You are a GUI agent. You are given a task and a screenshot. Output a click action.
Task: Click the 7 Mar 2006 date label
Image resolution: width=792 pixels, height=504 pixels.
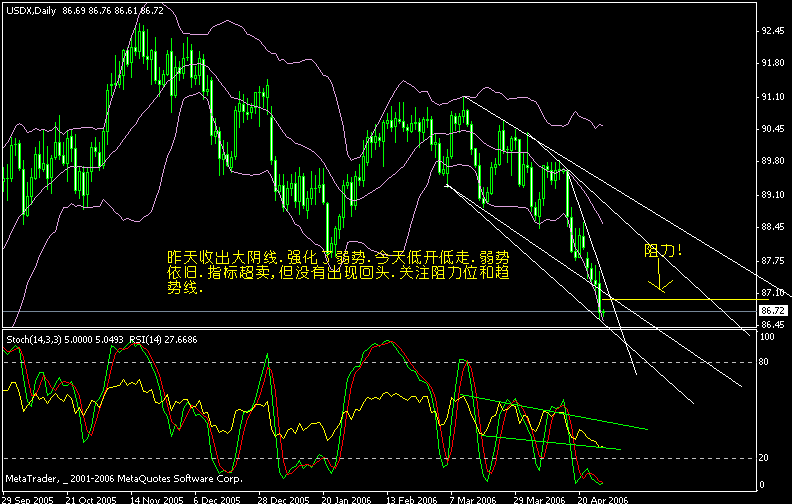click(x=473, y=499)
